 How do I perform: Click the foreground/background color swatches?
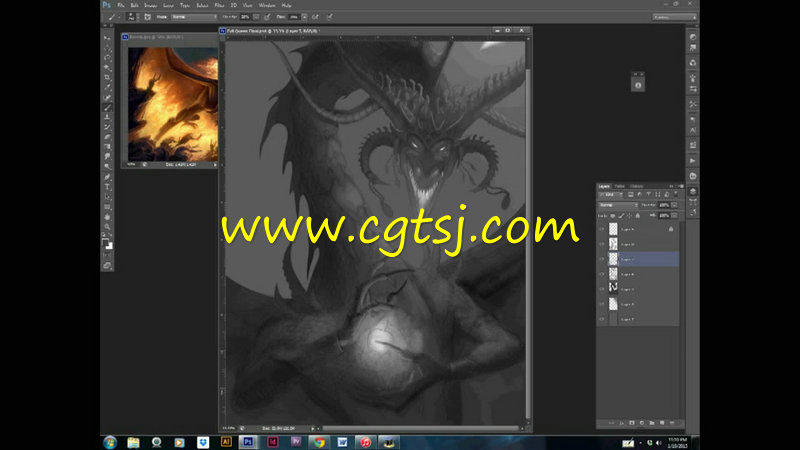(x=107, y=243)
